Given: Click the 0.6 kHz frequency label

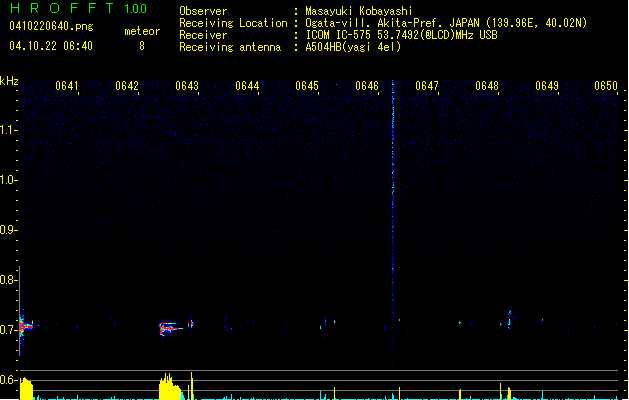Looking at the screenshot, I should [x=8, y=380].
